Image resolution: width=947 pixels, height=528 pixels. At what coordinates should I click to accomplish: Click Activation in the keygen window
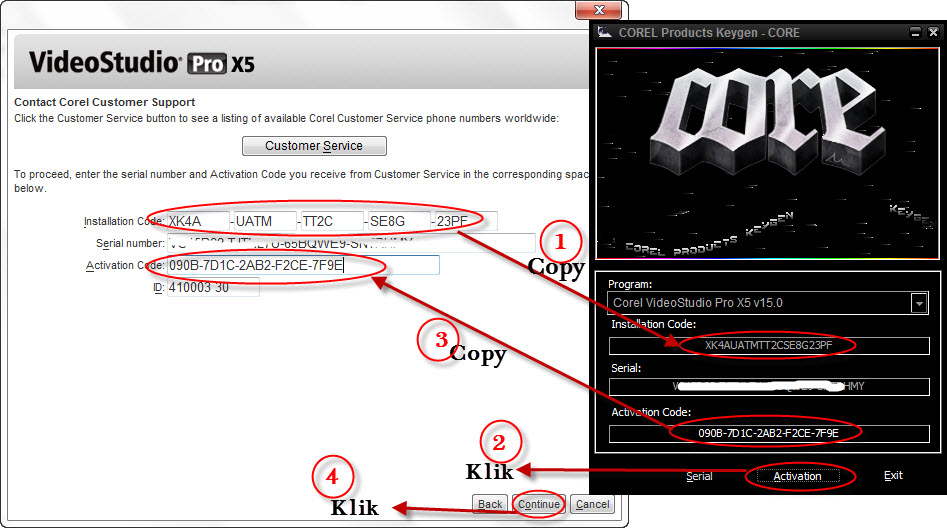[797, 476]
